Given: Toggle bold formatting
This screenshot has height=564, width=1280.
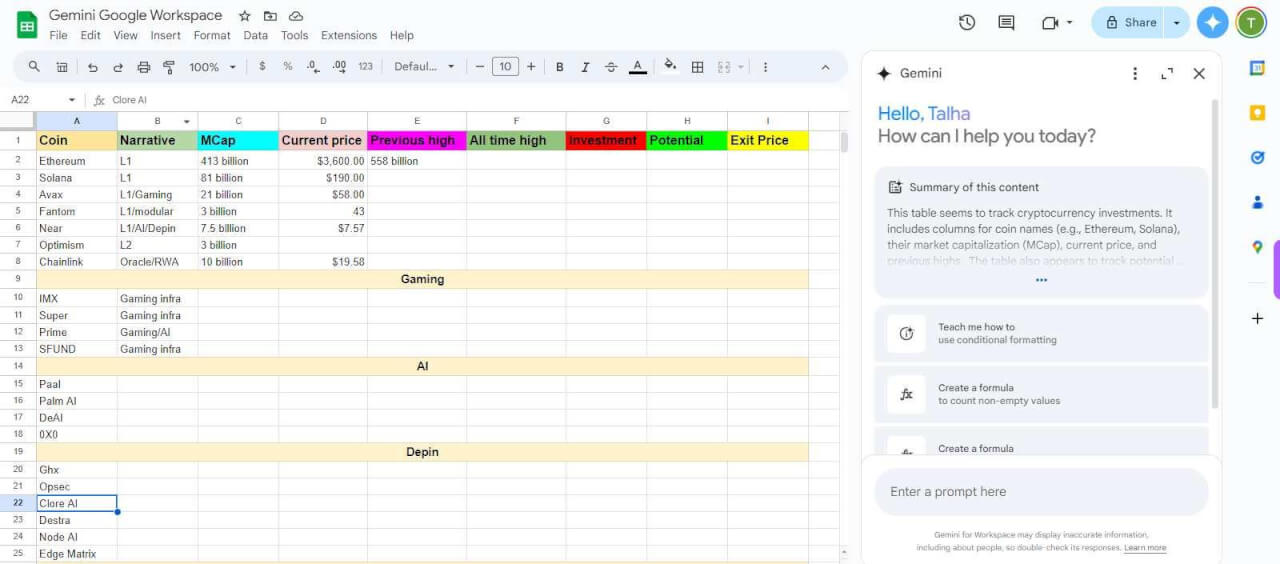Looking at the screenshot, I should (560, 67).
